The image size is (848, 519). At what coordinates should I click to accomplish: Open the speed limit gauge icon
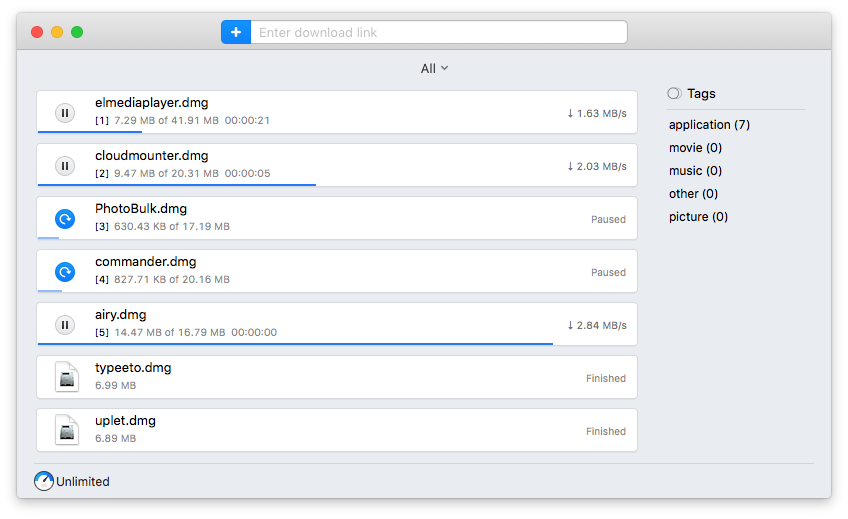pyautogui.click(x=44, y=481)
